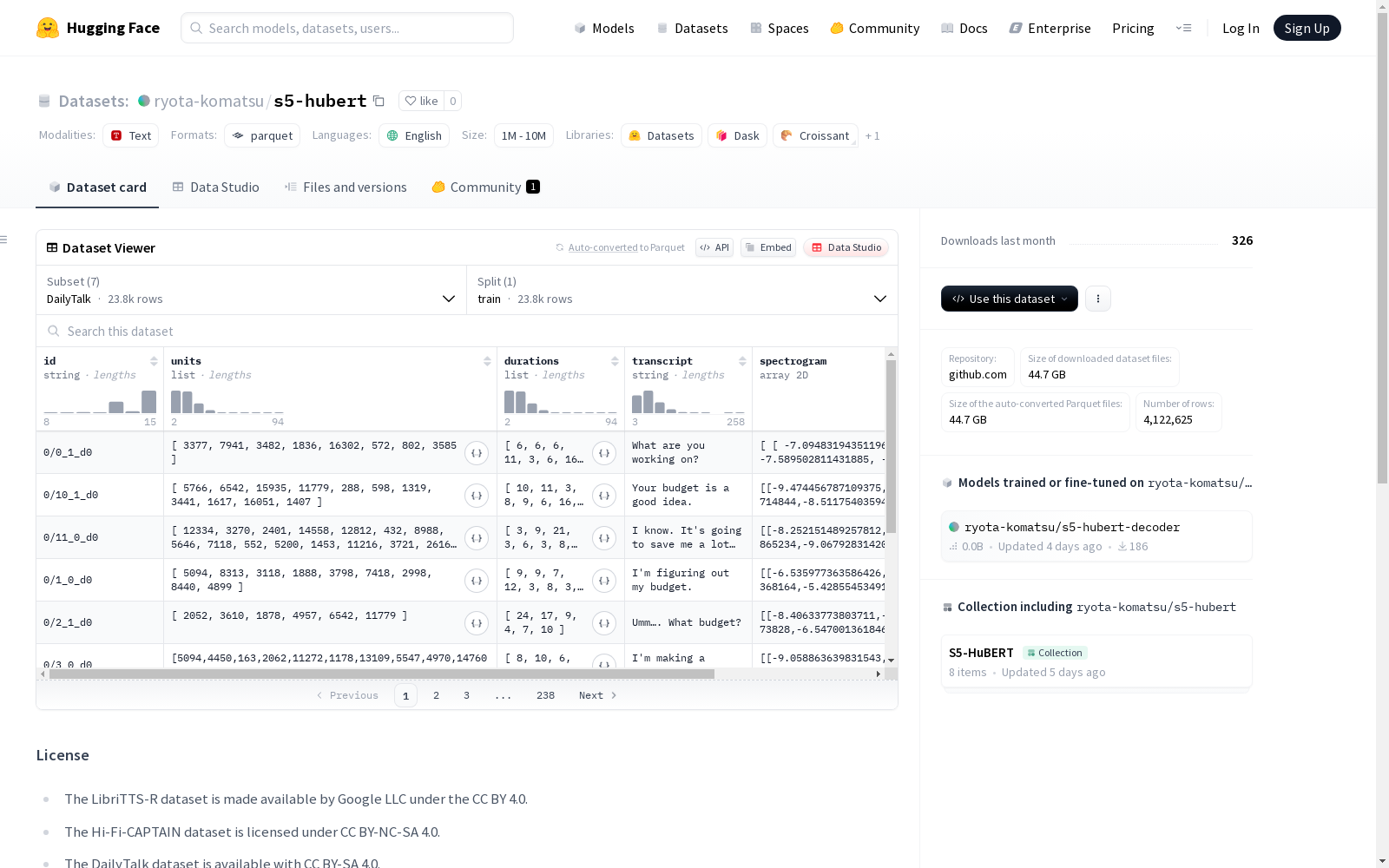Switch to the Data Studio tab
Image resolution: width=1389 pixels, height=868 pixels.
click(x=216, y=187)
